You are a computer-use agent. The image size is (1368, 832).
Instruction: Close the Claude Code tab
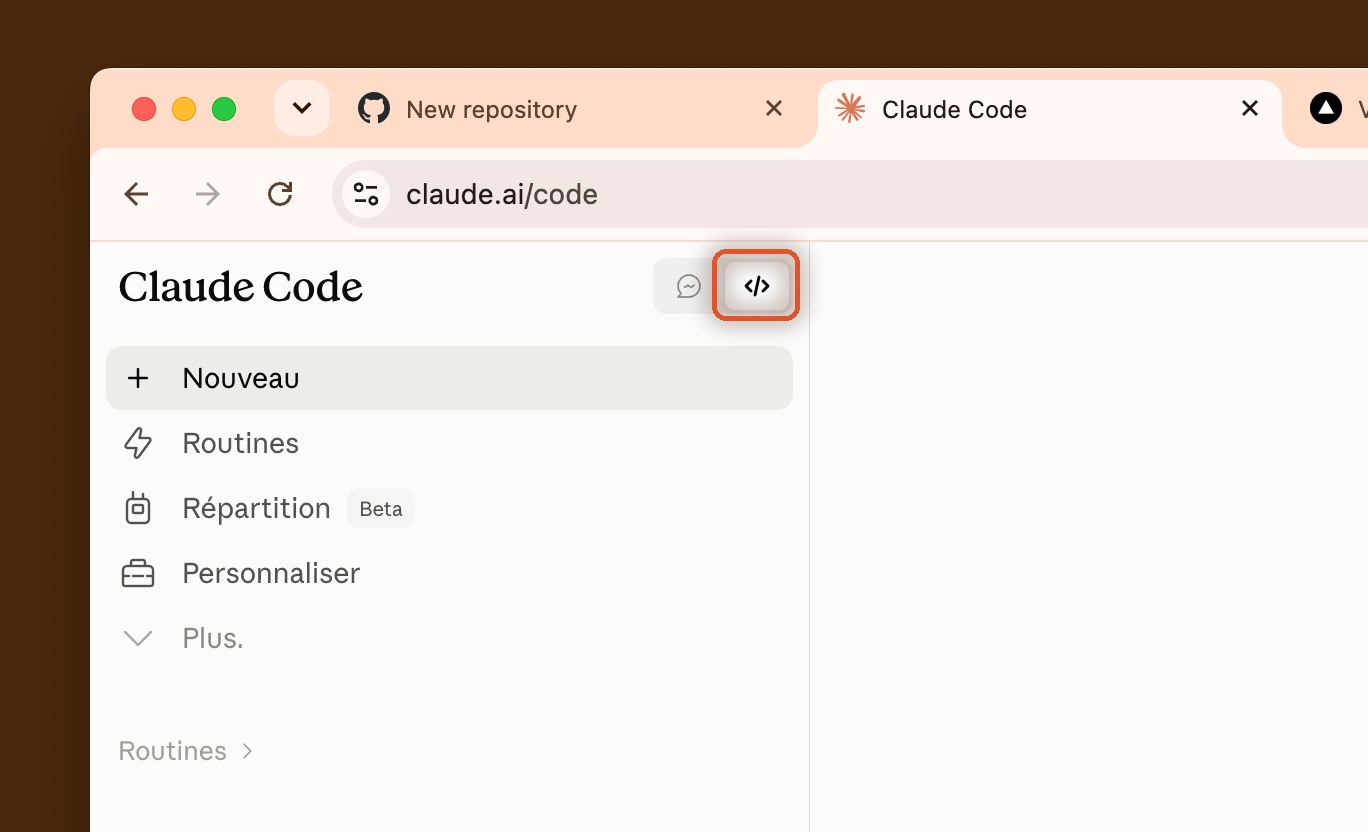click(x=1250, y=108)
